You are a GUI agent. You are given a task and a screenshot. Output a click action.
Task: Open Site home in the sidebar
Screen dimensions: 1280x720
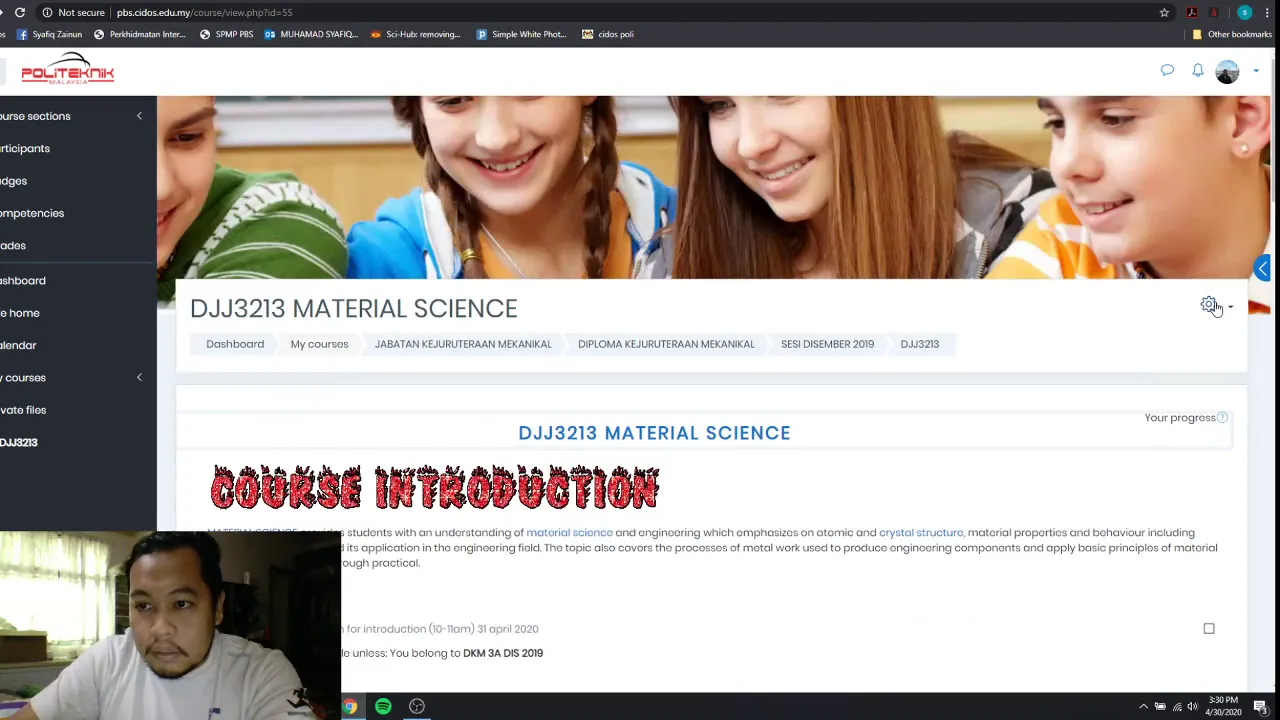20,313
